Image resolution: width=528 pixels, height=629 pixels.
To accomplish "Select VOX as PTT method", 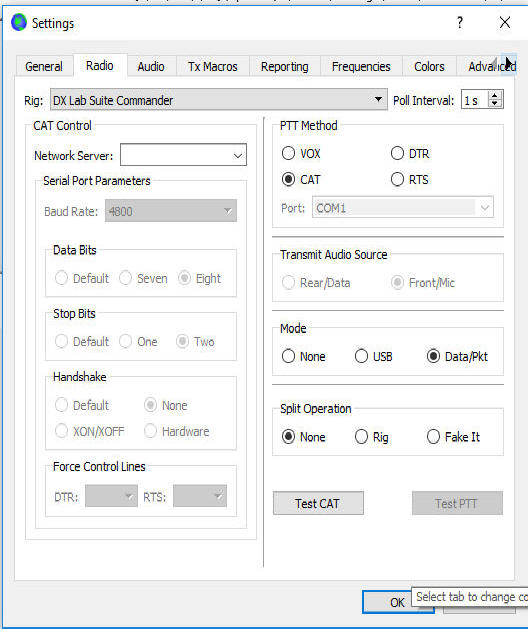I will coord(301,153).
